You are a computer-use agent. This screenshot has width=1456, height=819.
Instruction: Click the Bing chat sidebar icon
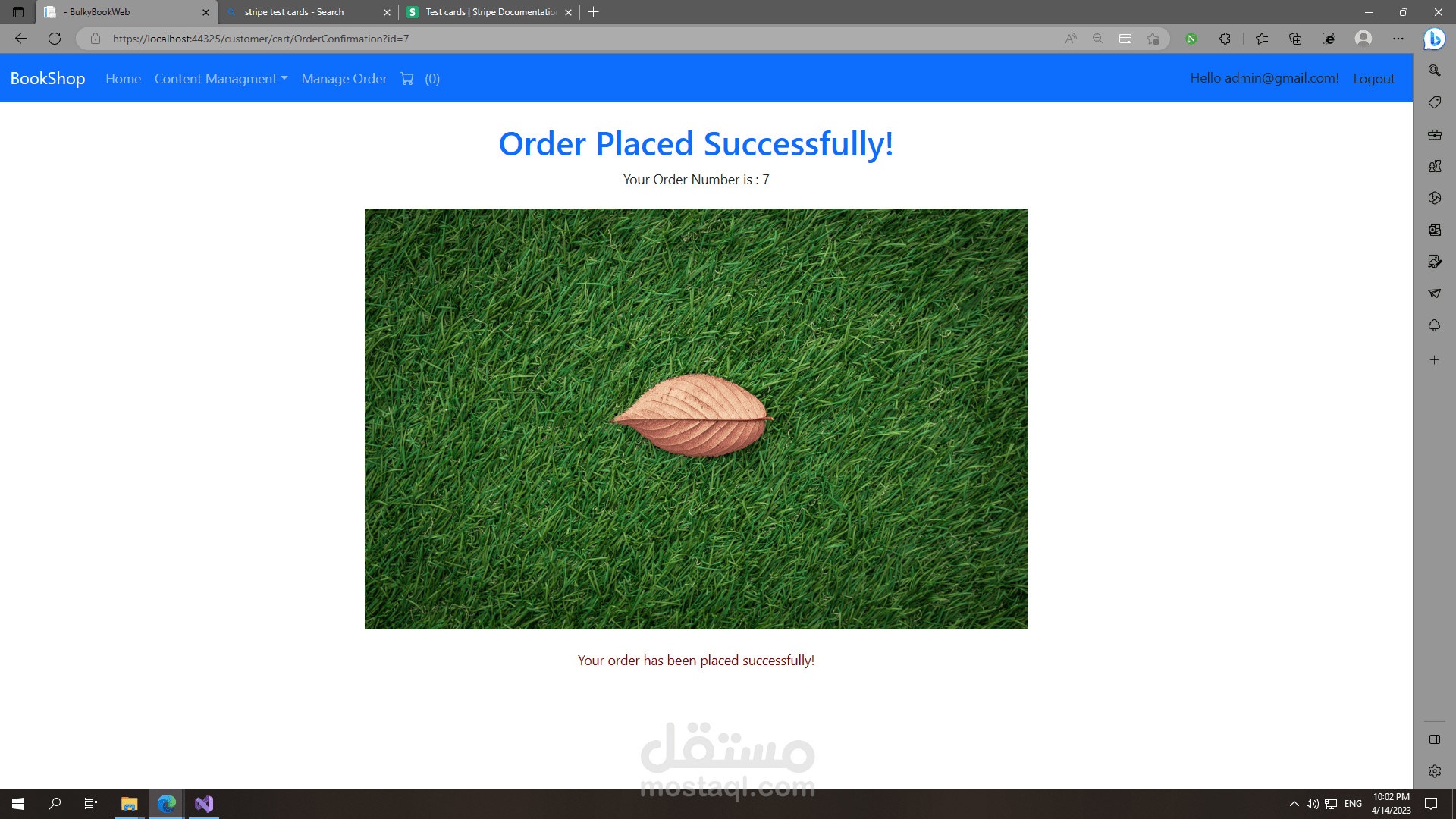pos(1434,39)
